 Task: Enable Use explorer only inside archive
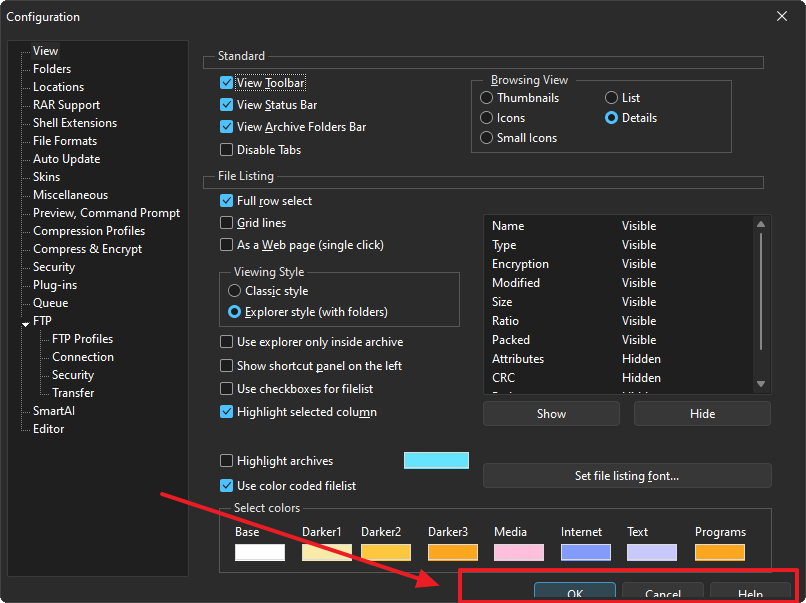[x=226, y=342]
